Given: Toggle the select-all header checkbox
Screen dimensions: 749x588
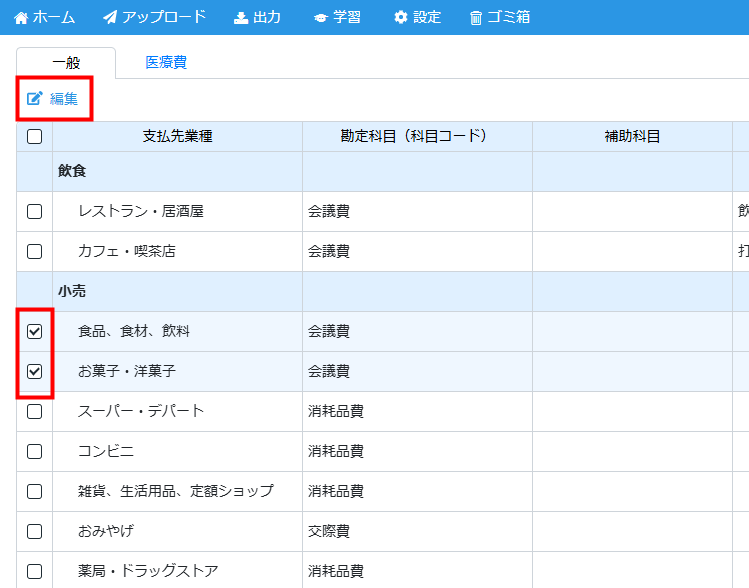Looking at the screenshot, I should point(34,137).
